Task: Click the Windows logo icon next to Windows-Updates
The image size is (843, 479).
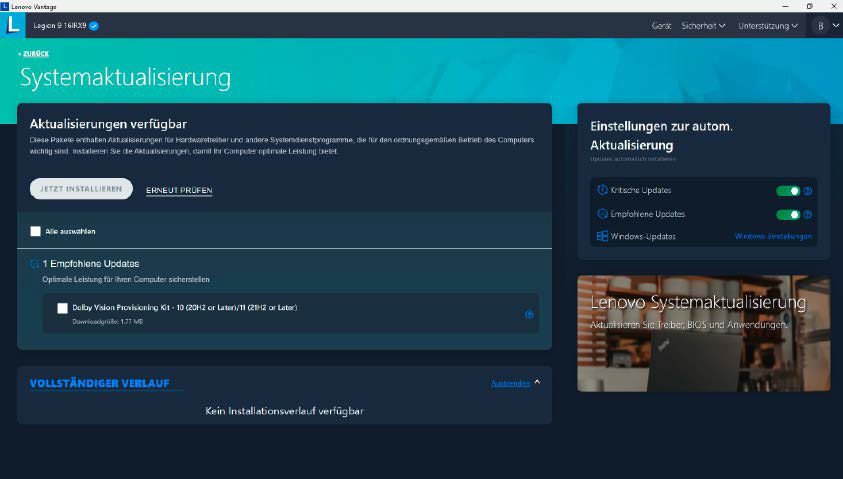Action: pyautogui.click(x=603, y=237)
